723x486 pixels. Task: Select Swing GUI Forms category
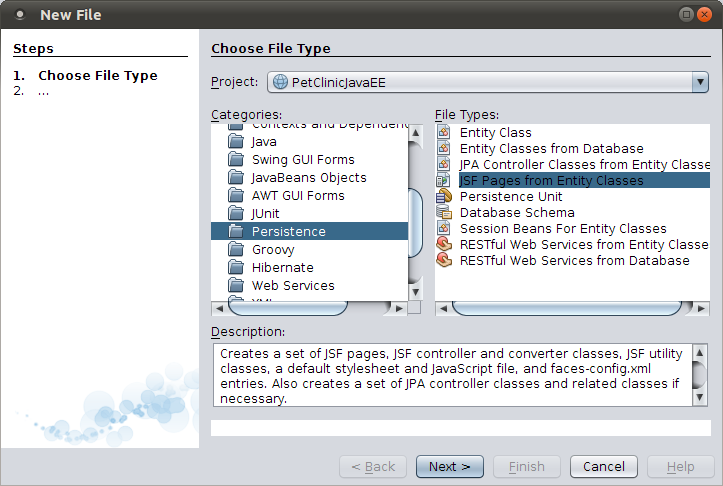click(303, 160)
